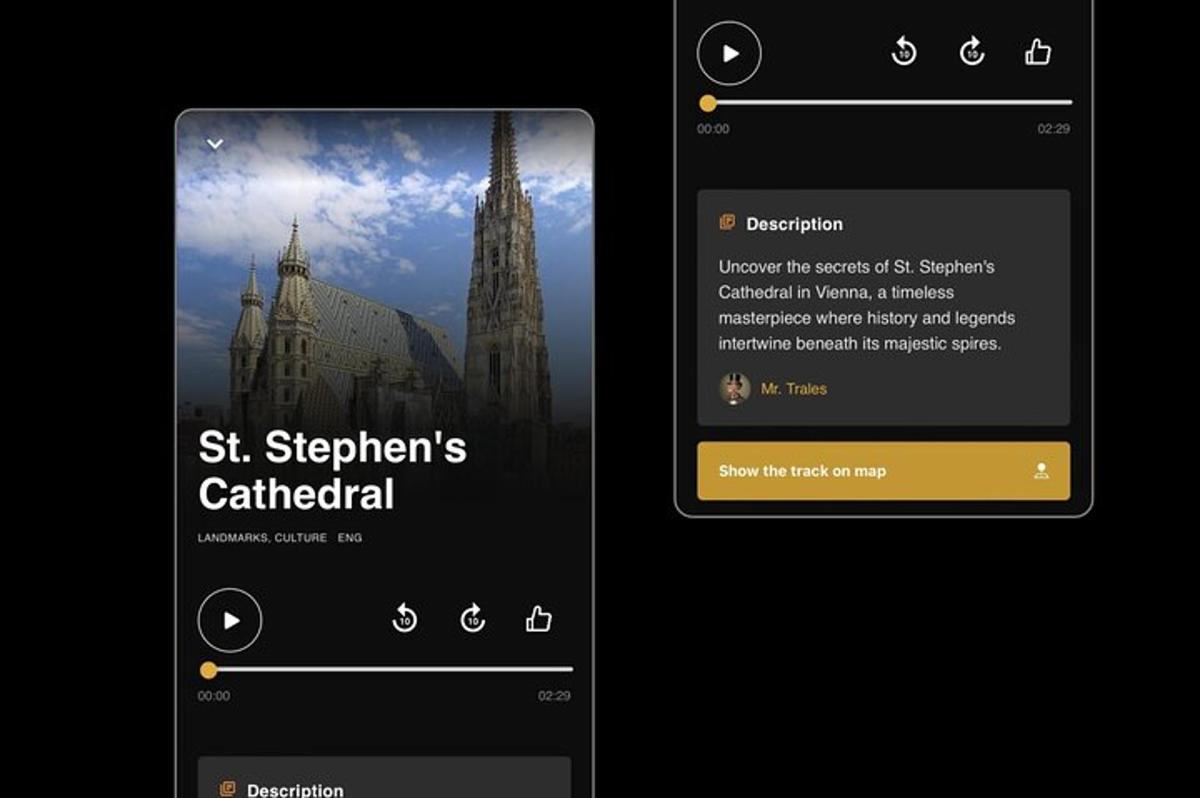
Task: Click the St. Stephen's Cathedral title
Action: (333, 471)
